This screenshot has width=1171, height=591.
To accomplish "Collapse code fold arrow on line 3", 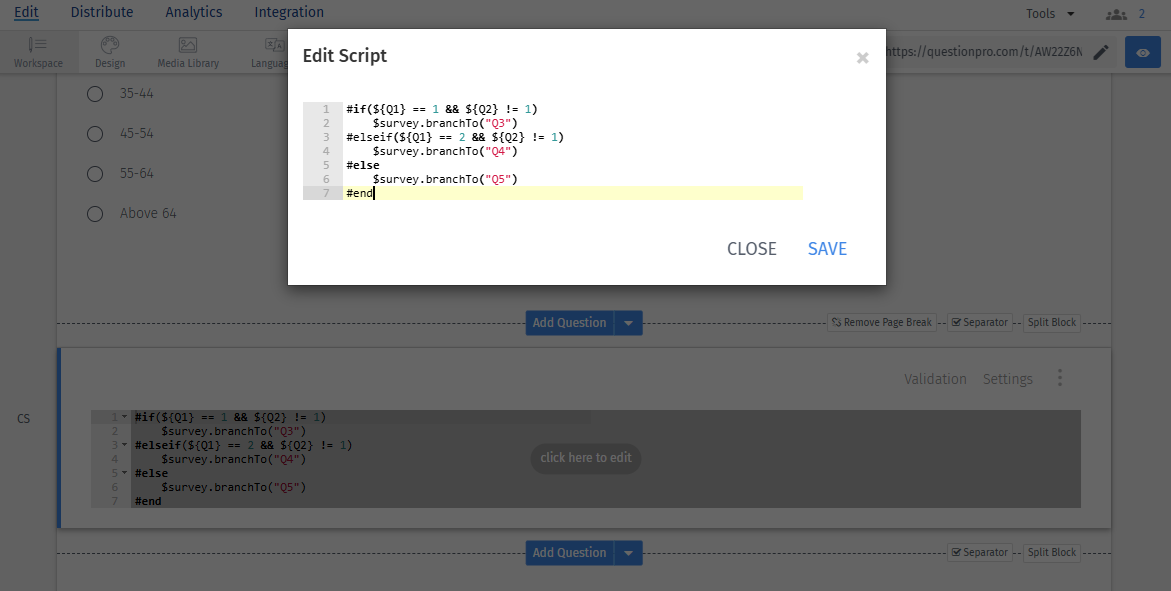I will 124,445.
